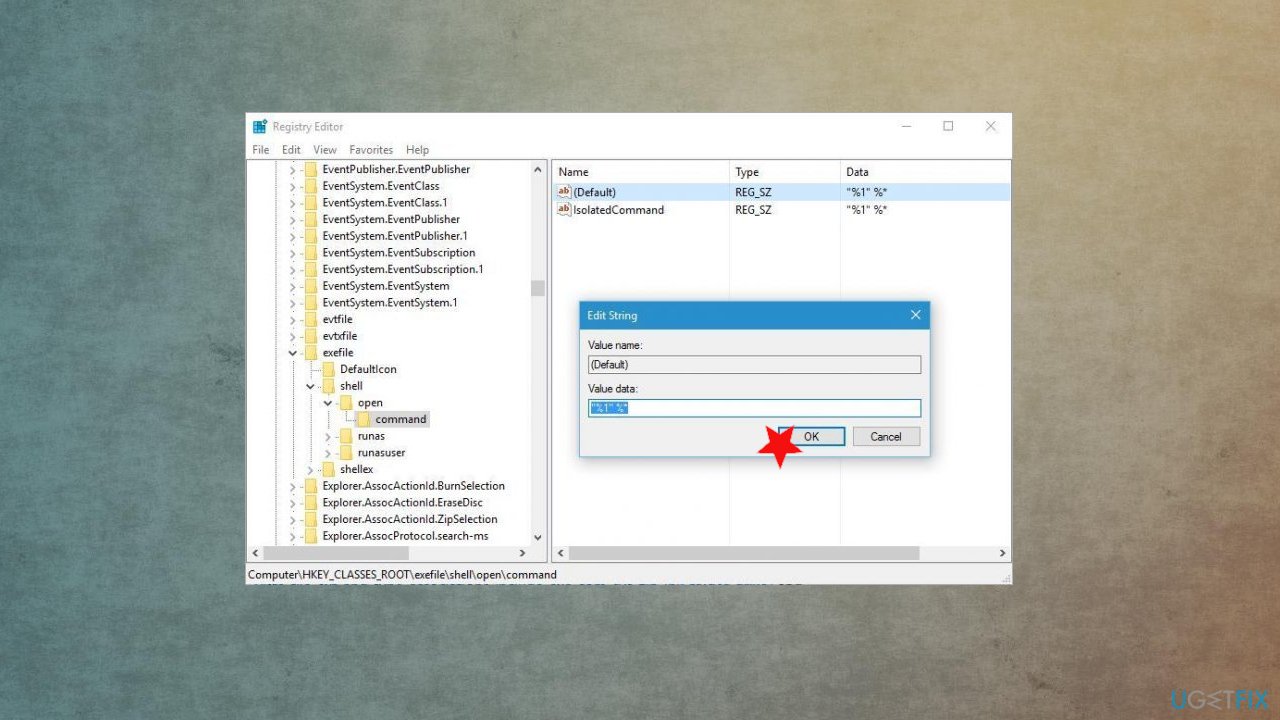1280x720 pixels.
Task: Click the IsolatedCommand string value icon
Action: pyautogui.click(x=564, y=210)
